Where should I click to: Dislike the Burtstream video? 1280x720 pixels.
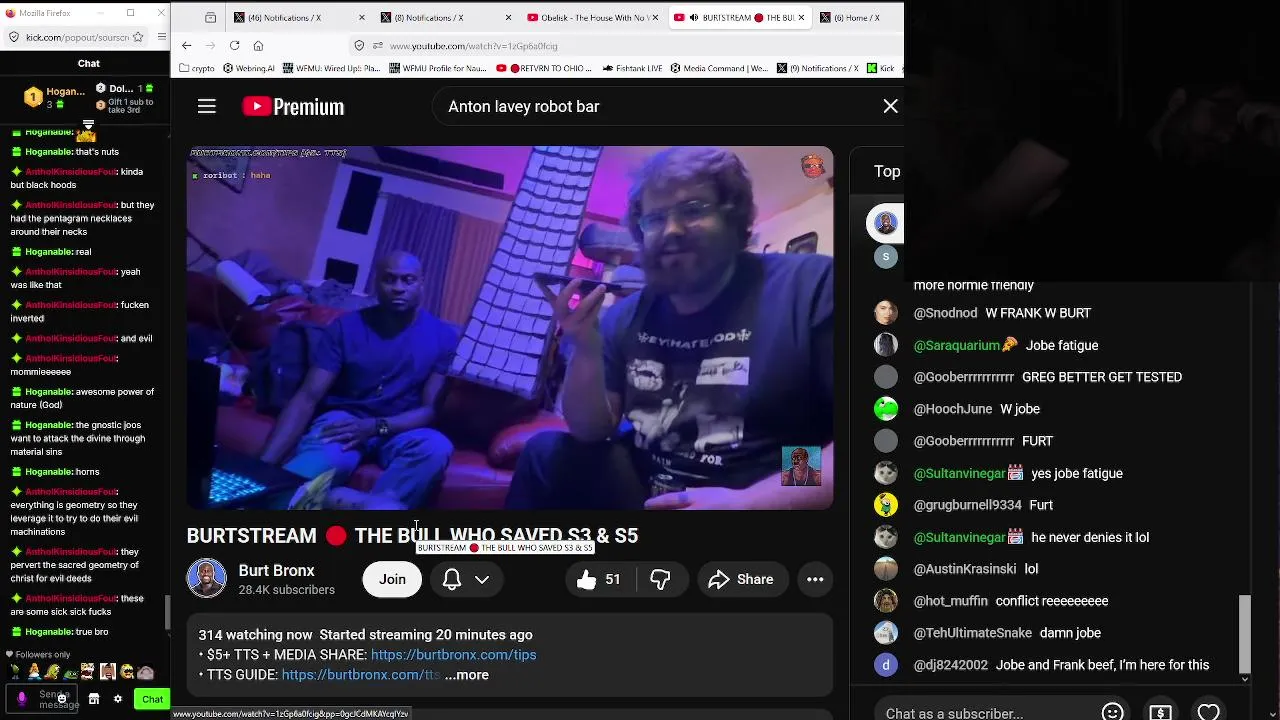click(x=660, y=579)
